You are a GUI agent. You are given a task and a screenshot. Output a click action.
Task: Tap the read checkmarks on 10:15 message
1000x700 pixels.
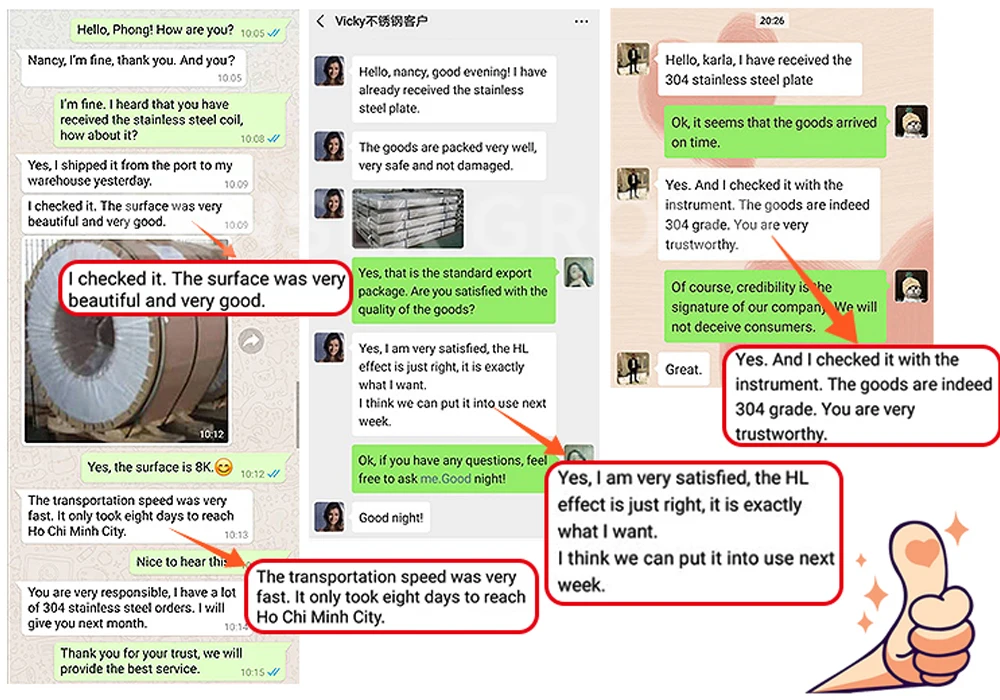[x=274, y=672]
